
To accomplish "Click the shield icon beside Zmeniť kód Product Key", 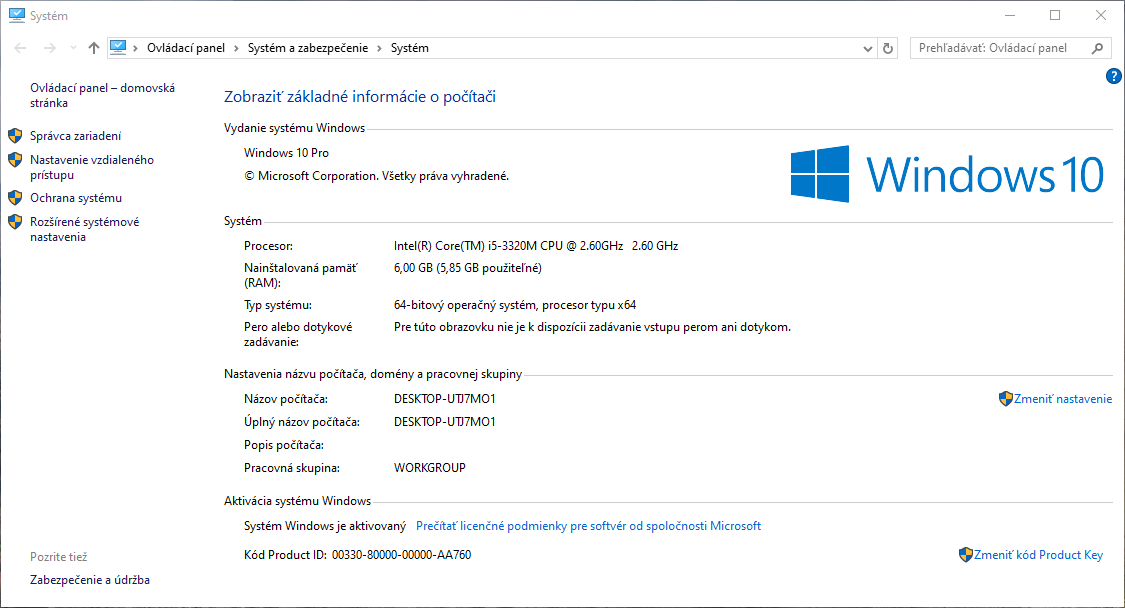I will pyautogui.click(x=966, y=554).
